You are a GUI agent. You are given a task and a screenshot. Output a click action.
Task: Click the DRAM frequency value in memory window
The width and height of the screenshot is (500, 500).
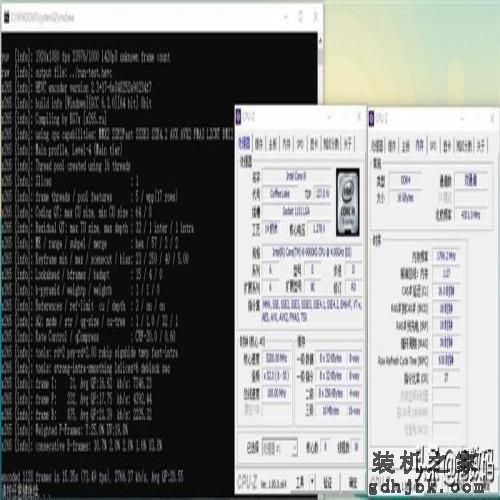pos(446,256)
